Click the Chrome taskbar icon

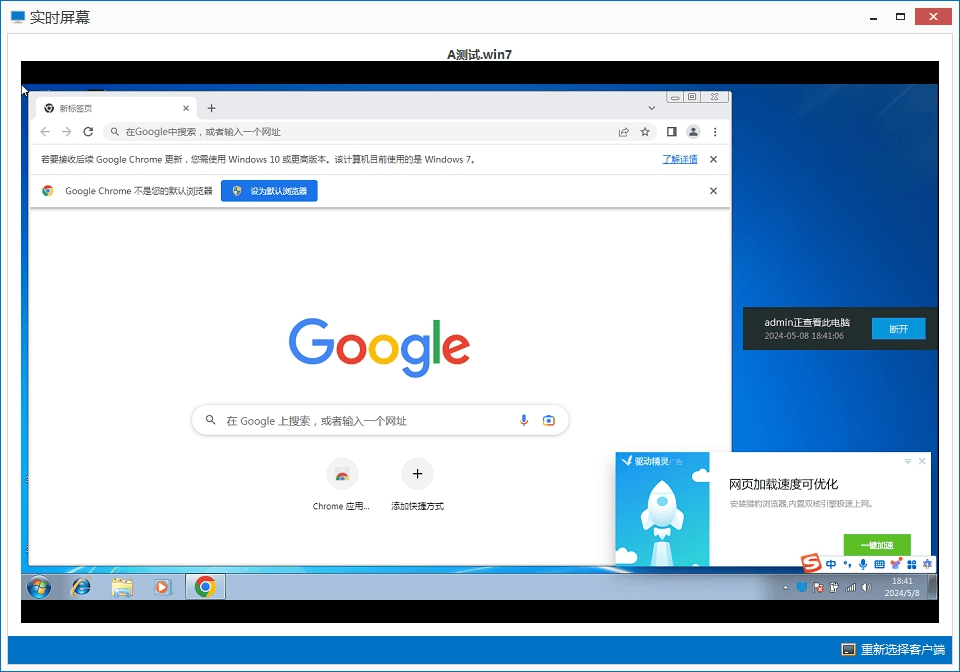click(205, 587)
